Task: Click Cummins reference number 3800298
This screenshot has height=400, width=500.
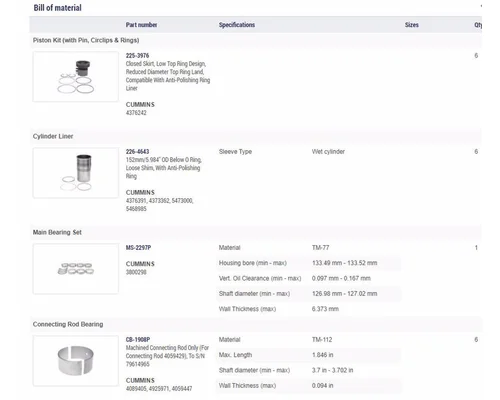Action: point(136,272)
